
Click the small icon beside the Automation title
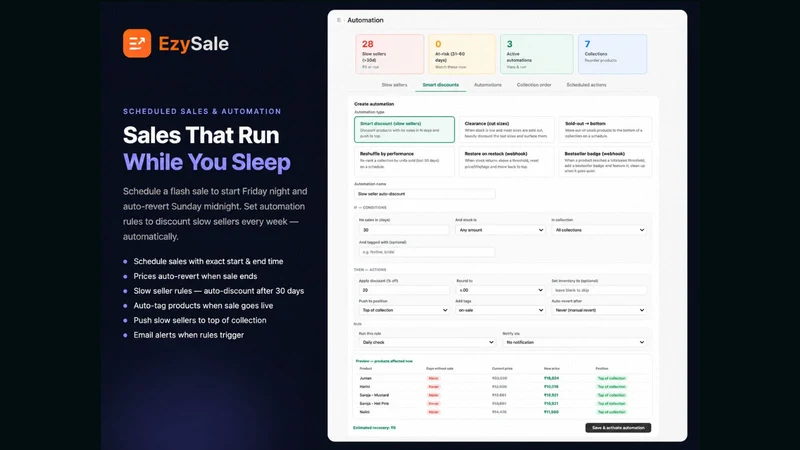[x=339, y=20]
